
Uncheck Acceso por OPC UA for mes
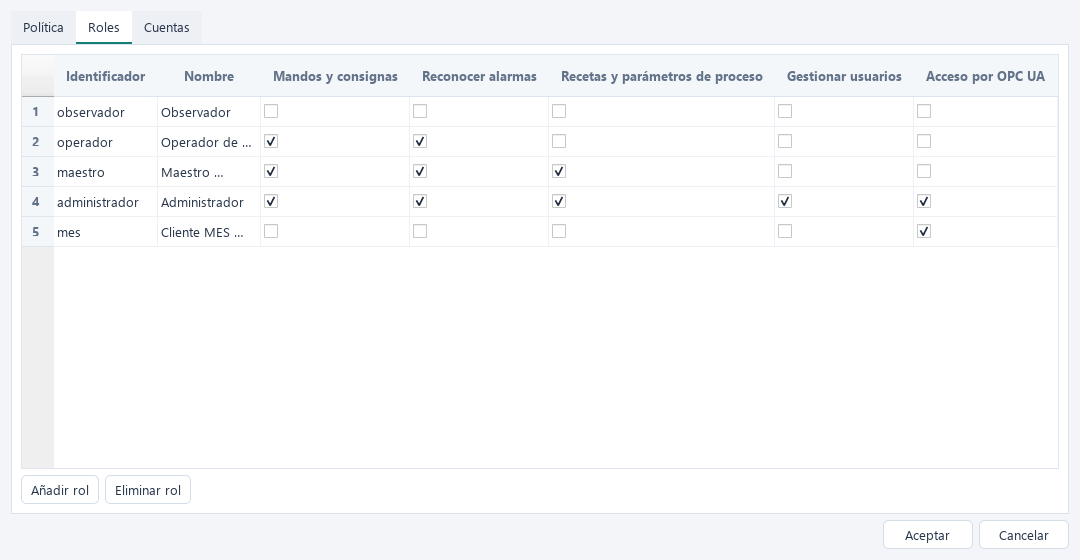[x=924, y=231]
